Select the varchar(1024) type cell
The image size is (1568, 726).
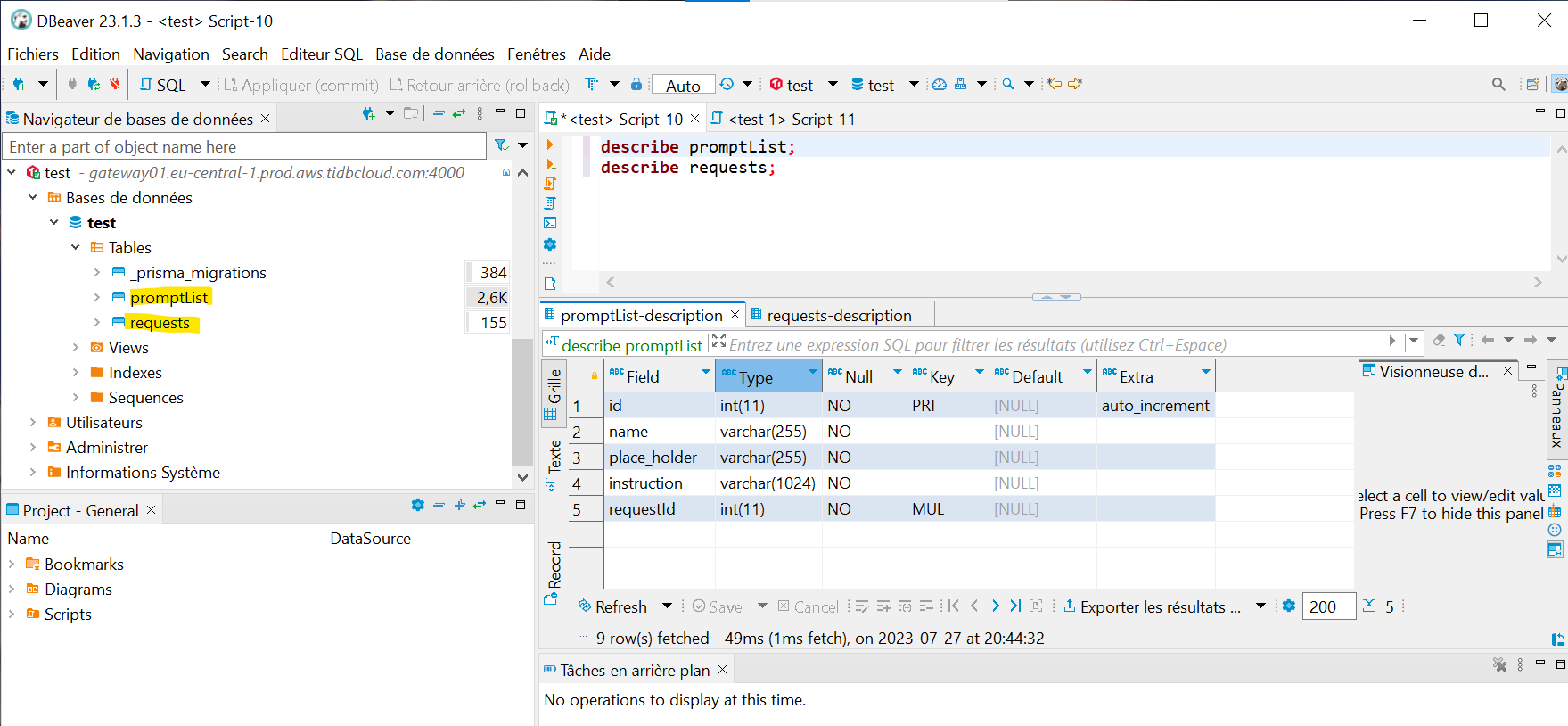[768, 483]
